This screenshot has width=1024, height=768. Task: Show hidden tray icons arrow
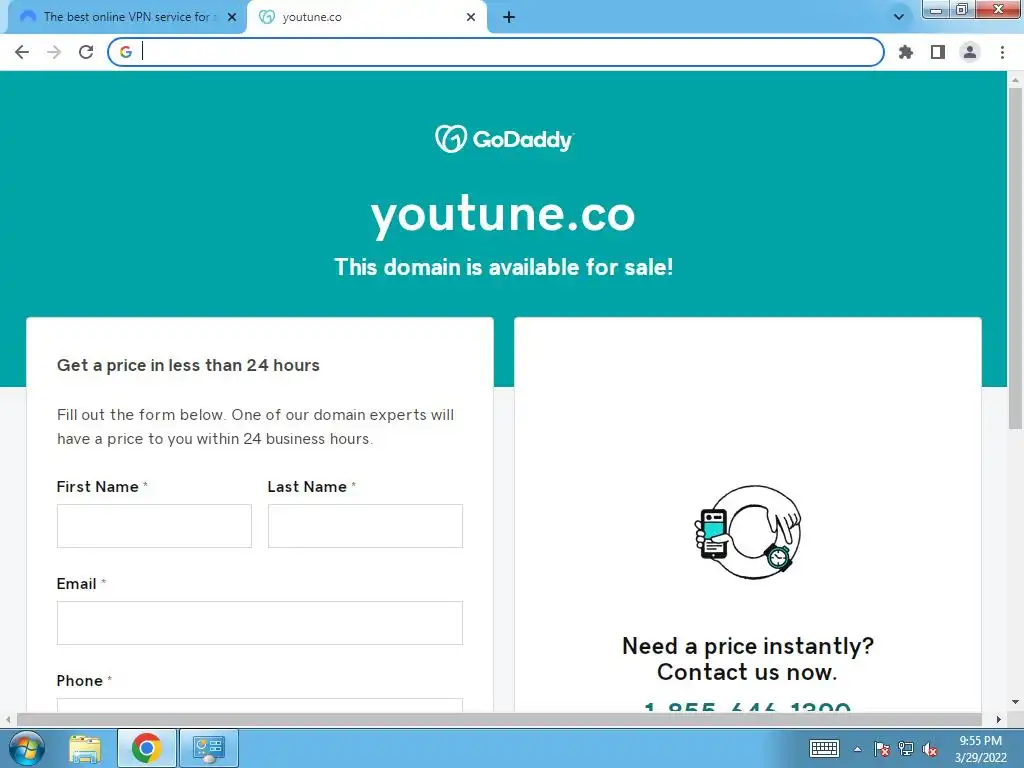tap(857, 749)
